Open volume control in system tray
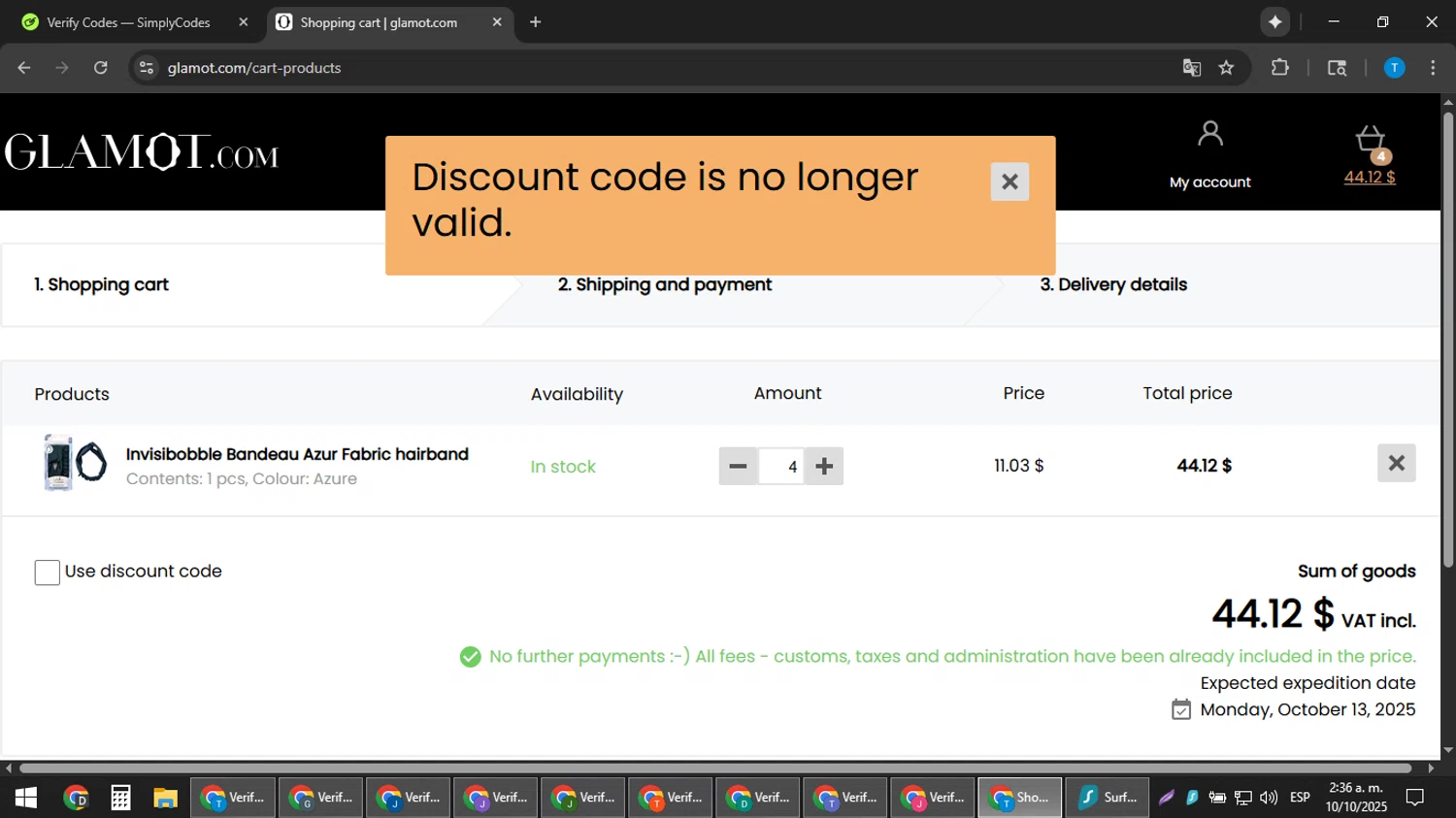This screenshot has width=1456, height=818. [1269, 798]
